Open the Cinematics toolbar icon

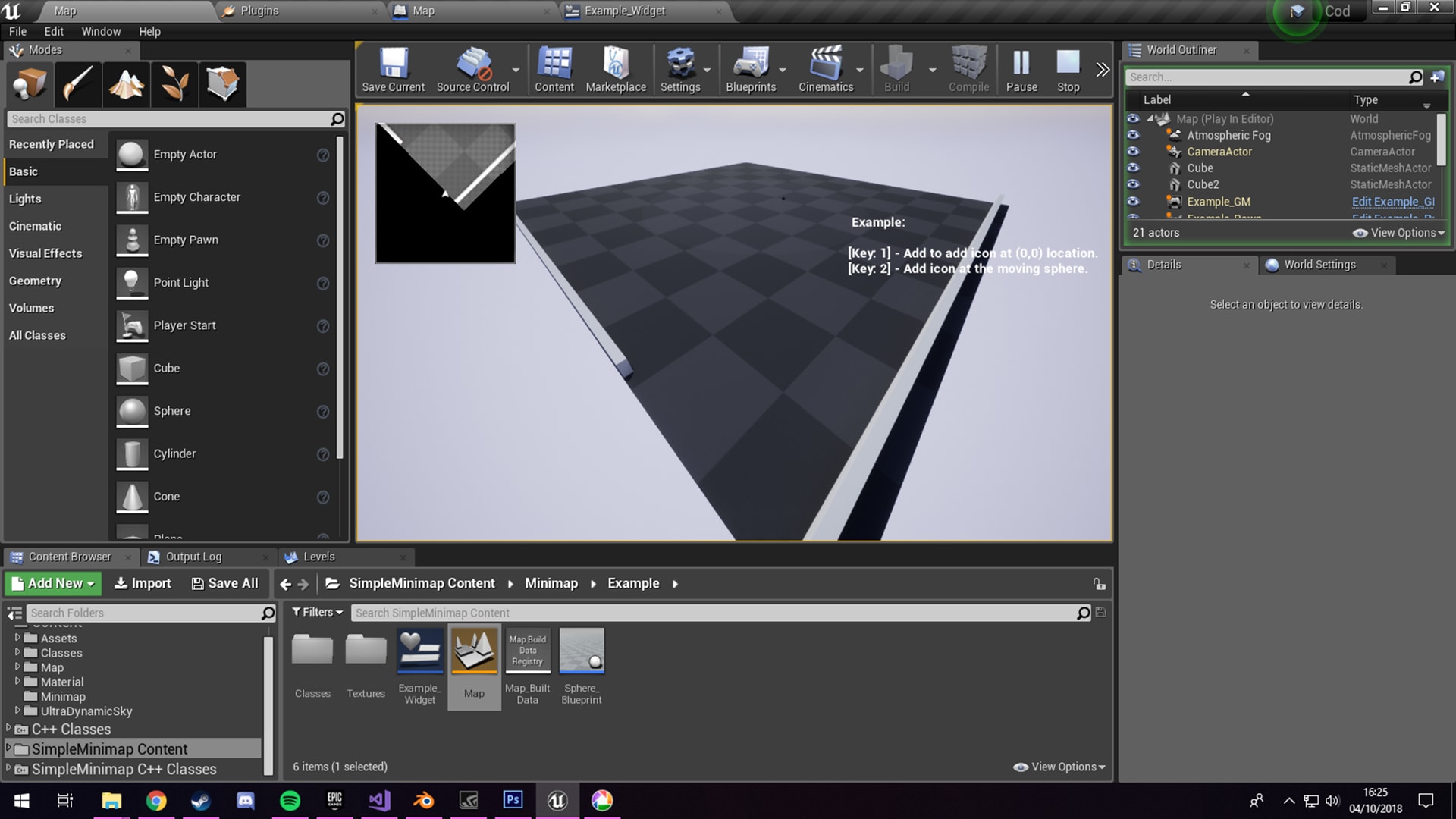coord(826,70)
